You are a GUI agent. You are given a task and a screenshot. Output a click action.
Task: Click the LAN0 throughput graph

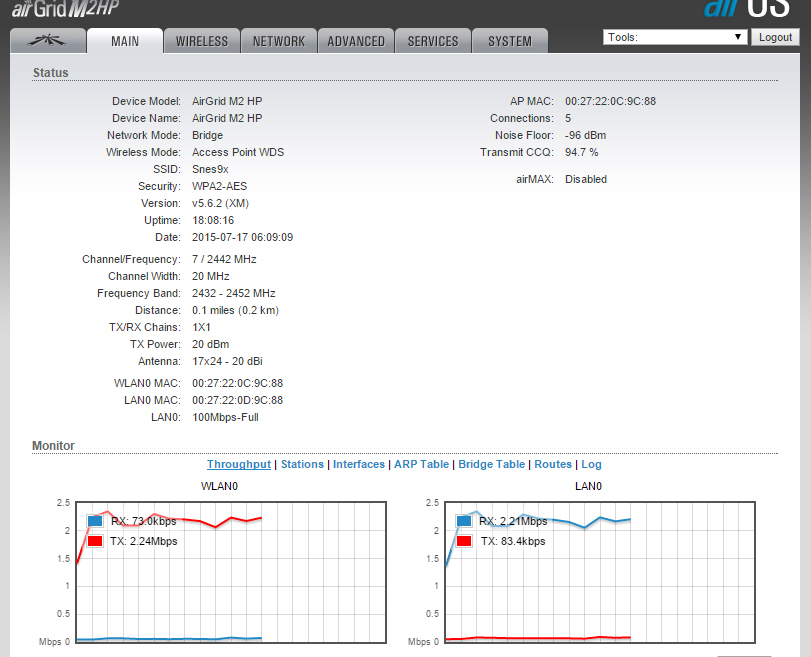600,572
